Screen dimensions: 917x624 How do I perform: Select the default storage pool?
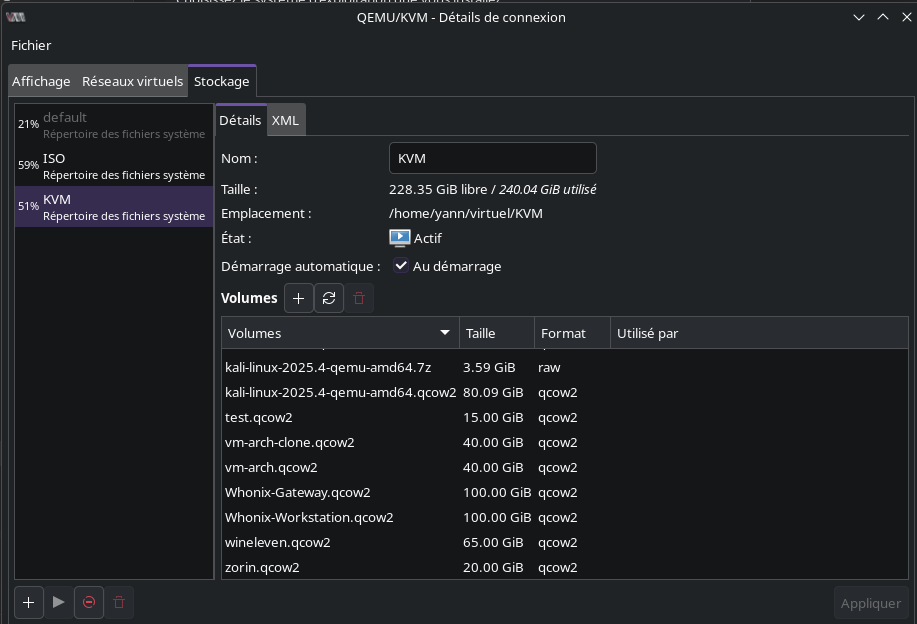click(115, 124)
